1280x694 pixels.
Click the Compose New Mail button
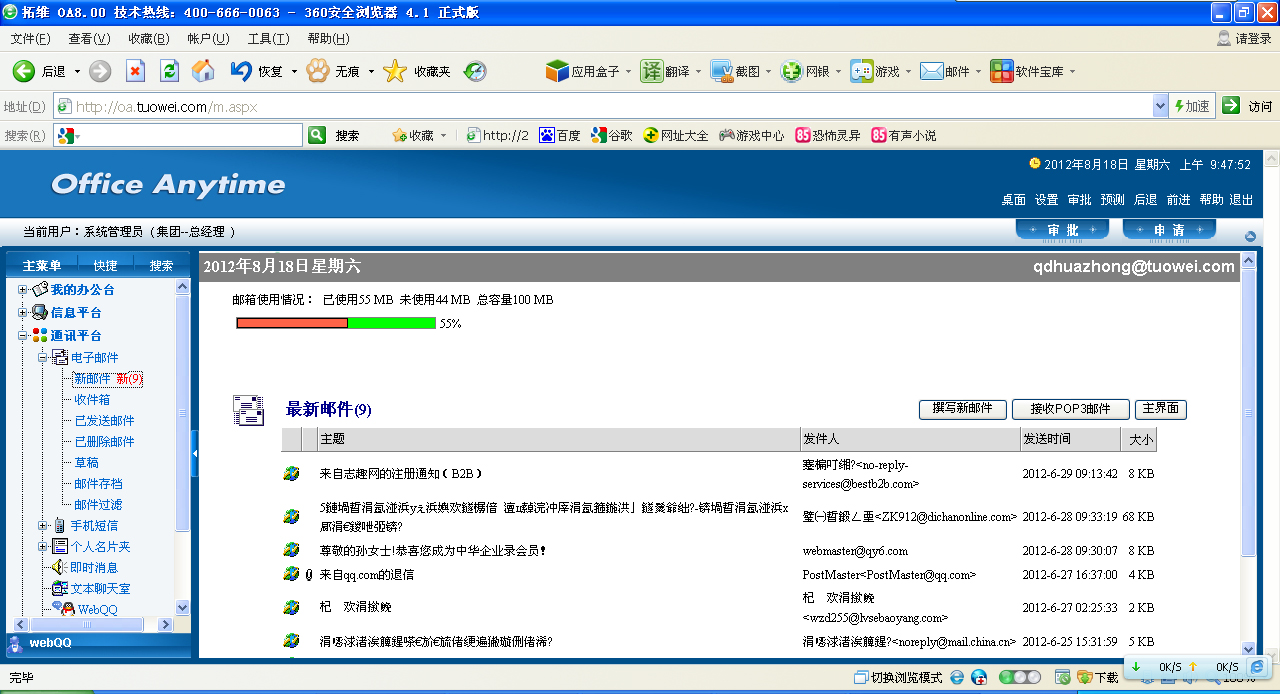pyautogui.click(x=962, y=409)
